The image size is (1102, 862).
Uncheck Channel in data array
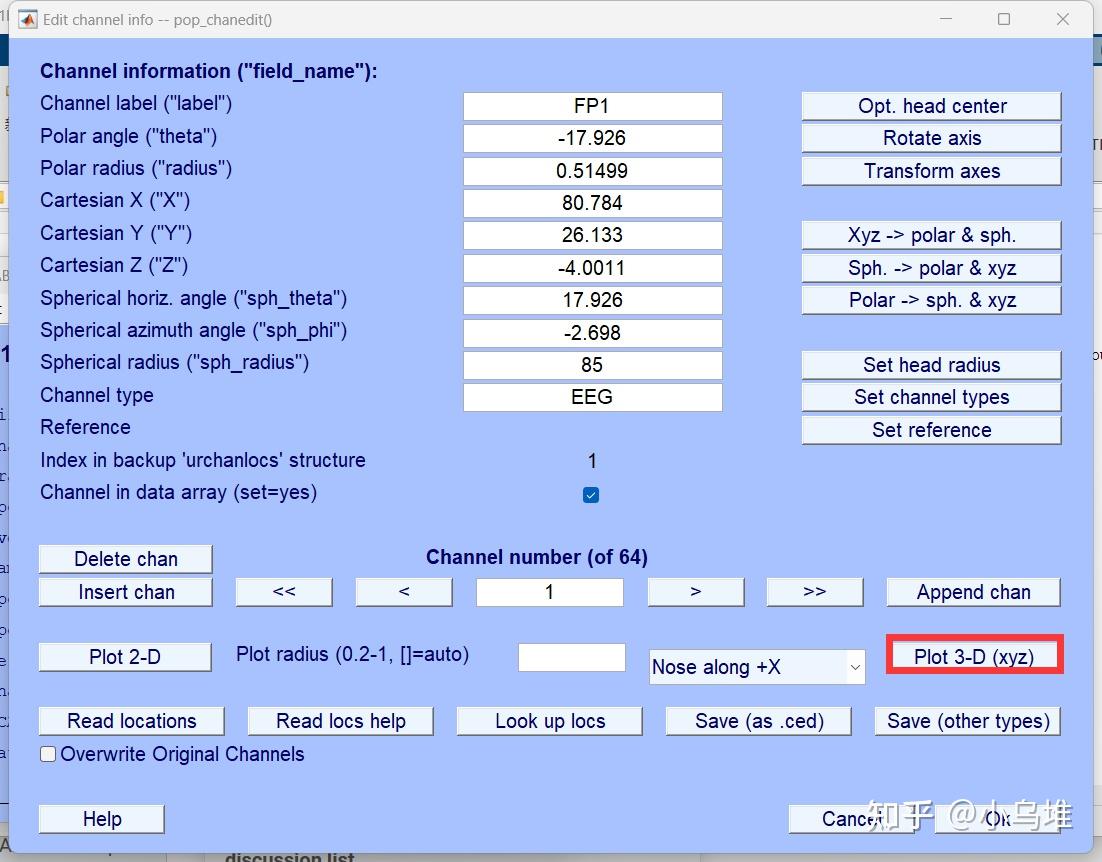591,493
